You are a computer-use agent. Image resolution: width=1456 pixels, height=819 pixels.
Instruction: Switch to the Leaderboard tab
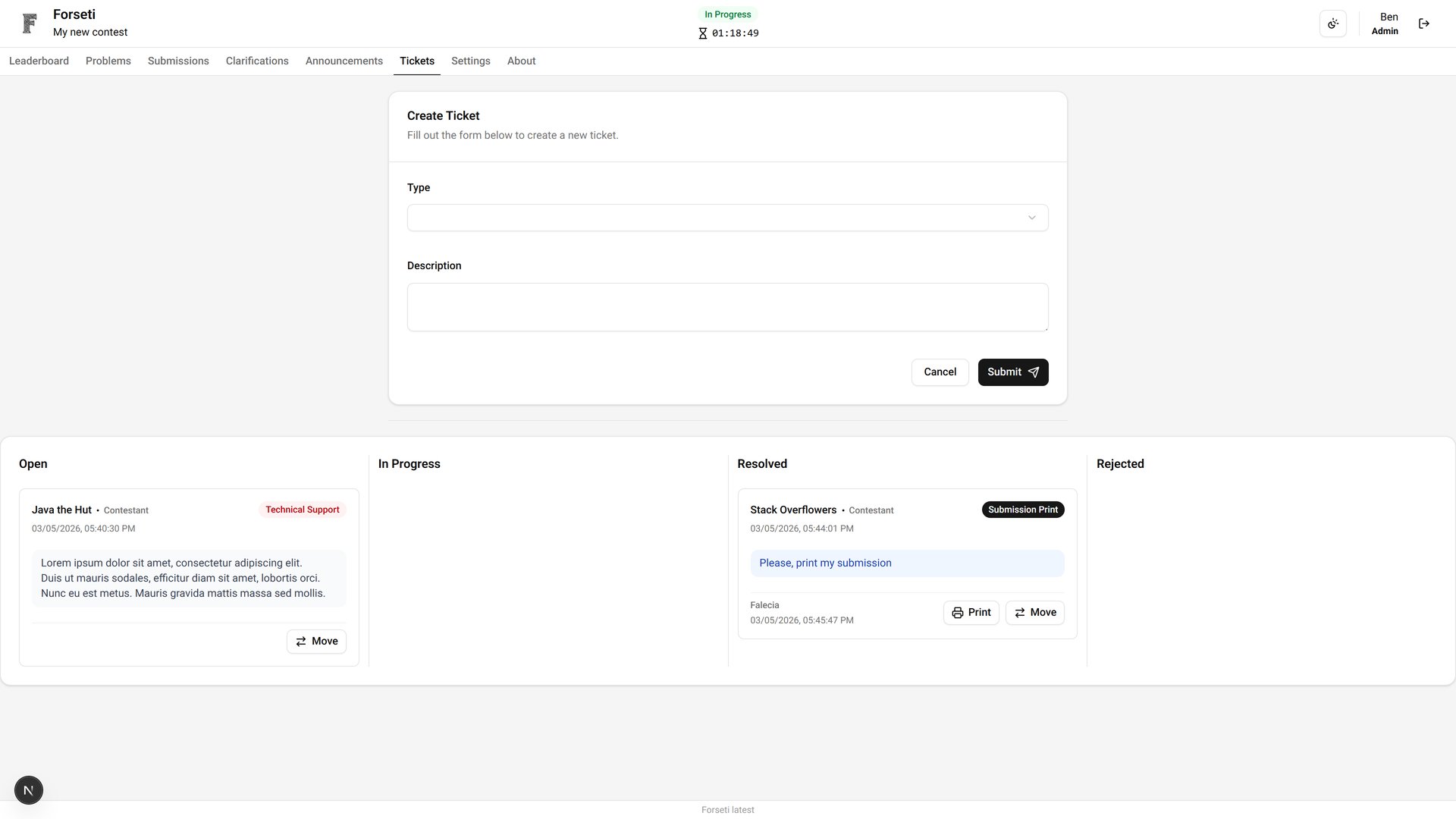[x=38, y=61]
